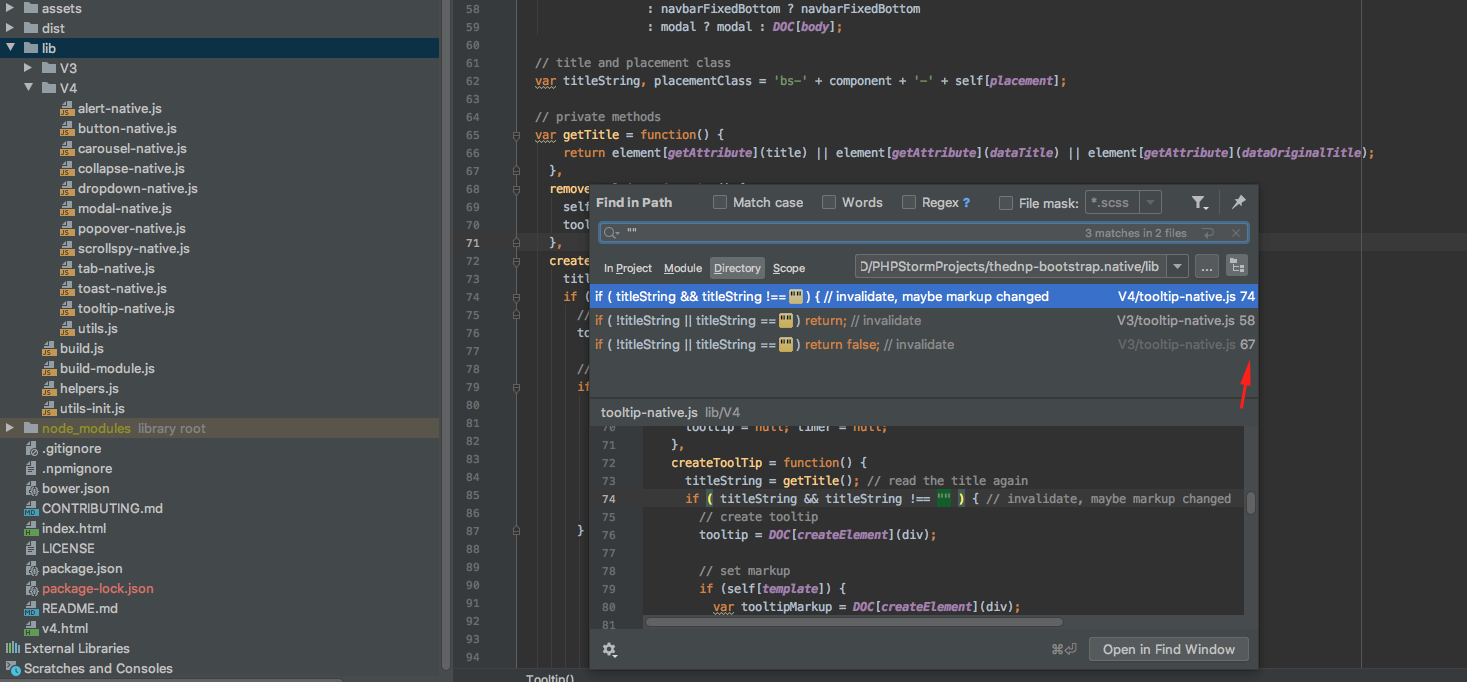The width and height of the screenshot is (1467, 682).
Task: Open CONTRIBUTING.md file
Action: click(102, 508)
